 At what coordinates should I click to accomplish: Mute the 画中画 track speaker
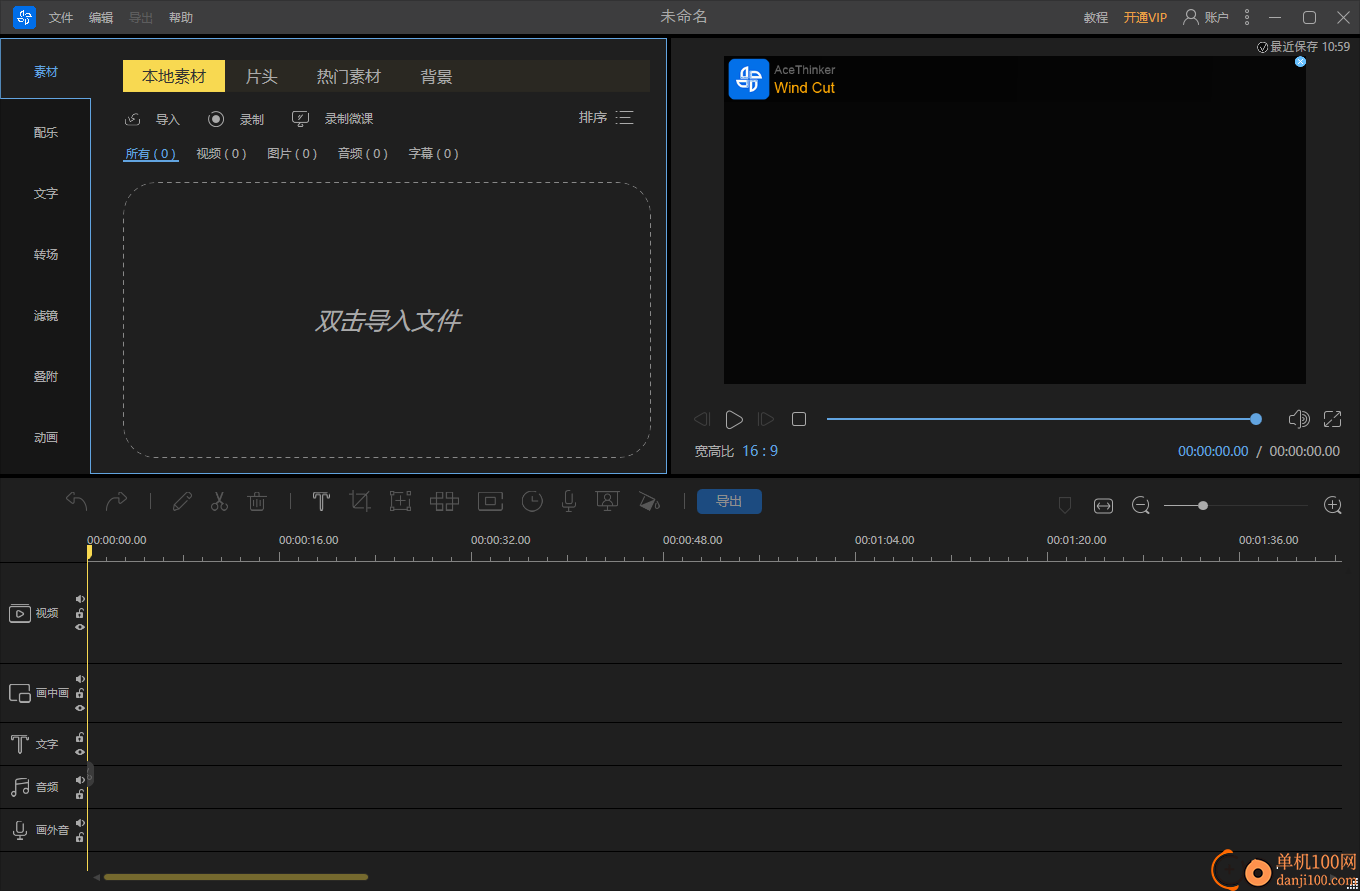(80, 679)
